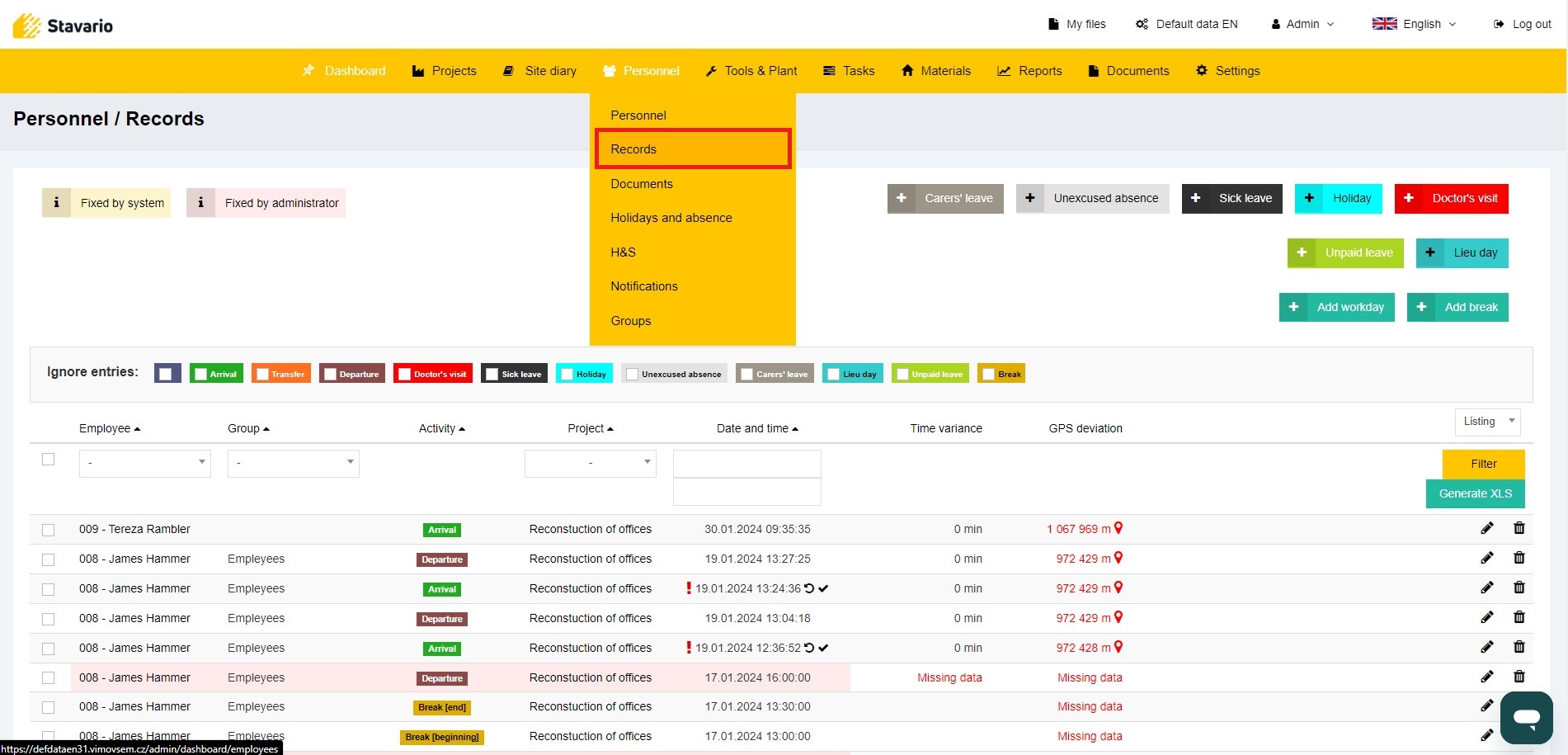Viewport: 1568px width, 755px height.
Task: Ignore Departure entries checkbox
Action: tap(330, 374)
